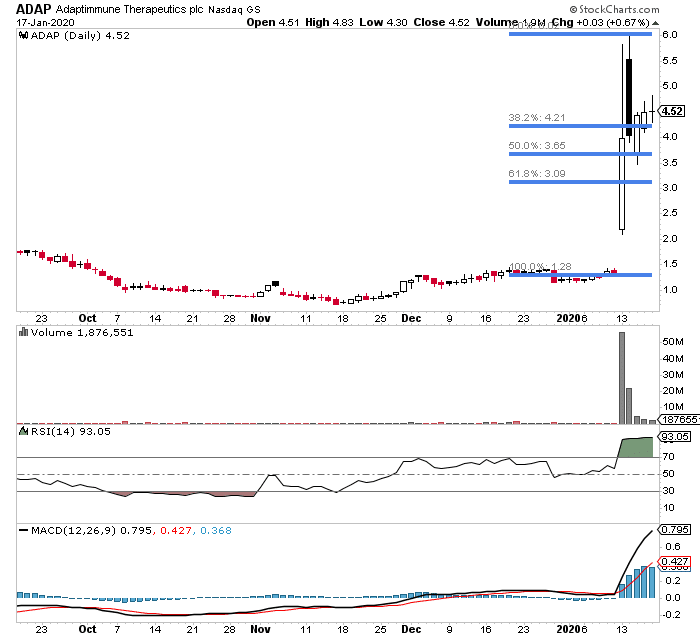This screenshot has width=700, height=639.
Task: Click the green overbought RSI shaded area
Action: click(x=636, y=447)
